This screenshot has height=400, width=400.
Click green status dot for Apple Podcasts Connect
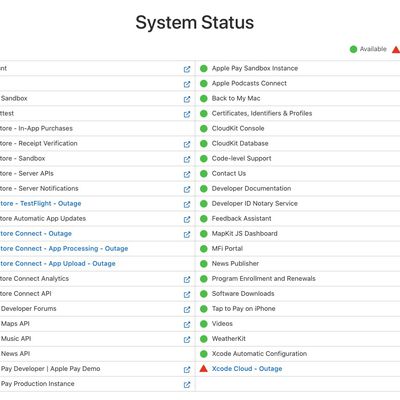tap(204, 84)
